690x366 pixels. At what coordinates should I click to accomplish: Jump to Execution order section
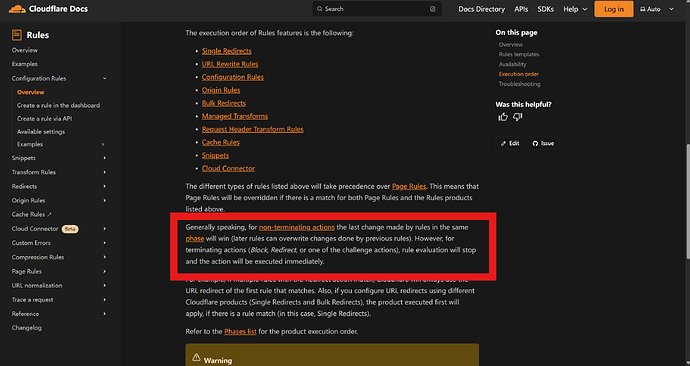518,74
